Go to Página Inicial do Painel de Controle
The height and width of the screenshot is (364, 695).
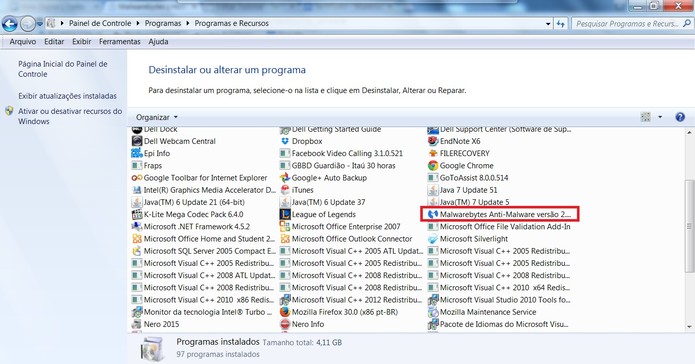62,69
